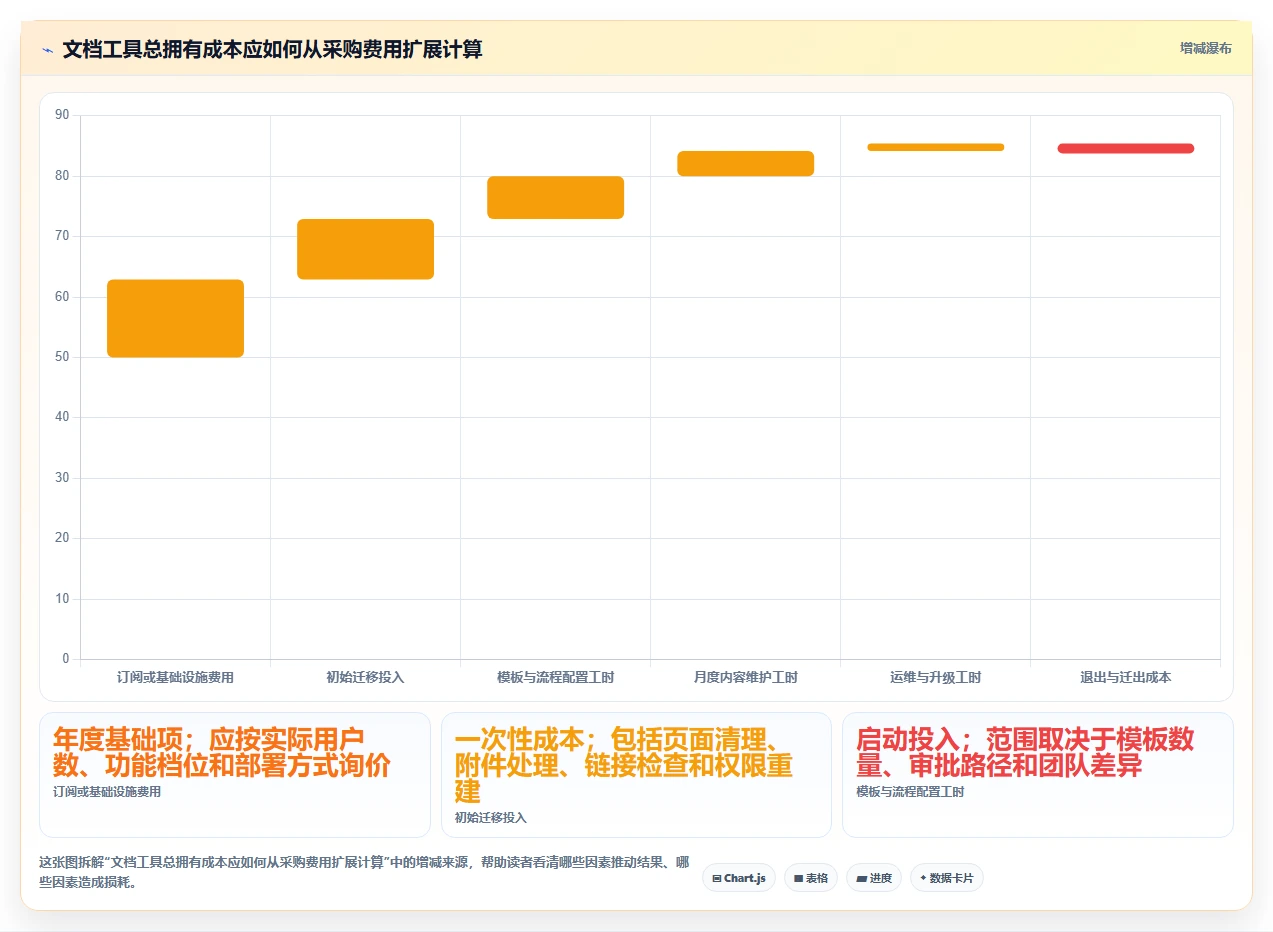Click y-axis value 0

coord(66,659)
